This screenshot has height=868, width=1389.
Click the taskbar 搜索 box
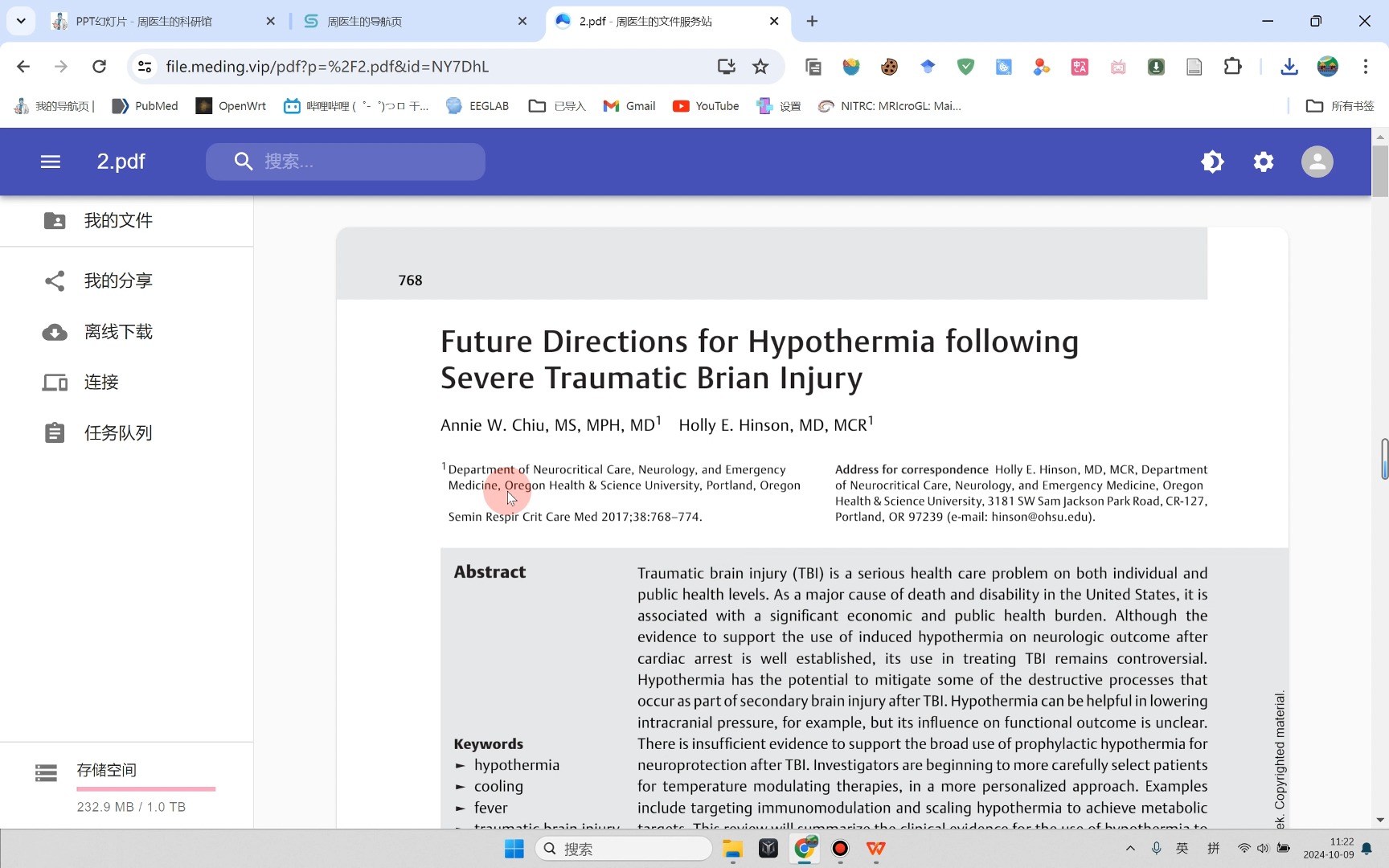624,849
